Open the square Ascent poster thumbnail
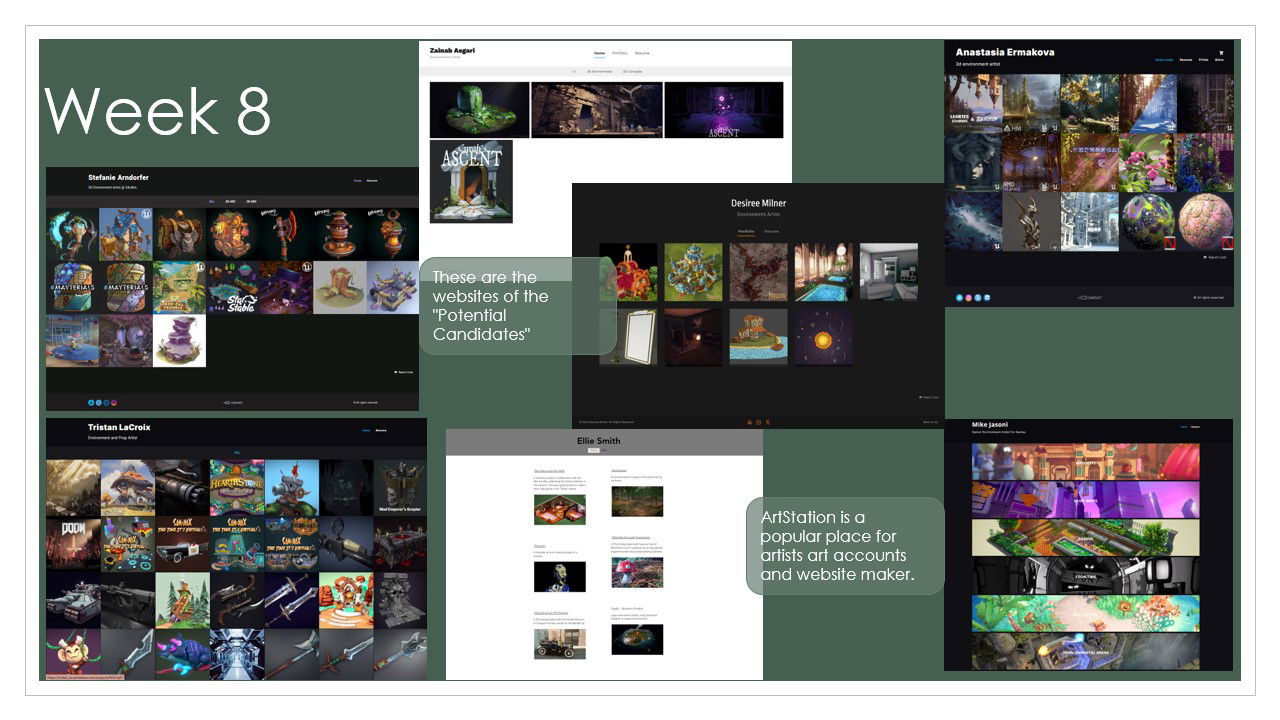1280x720 pixels. pos(471,181)
